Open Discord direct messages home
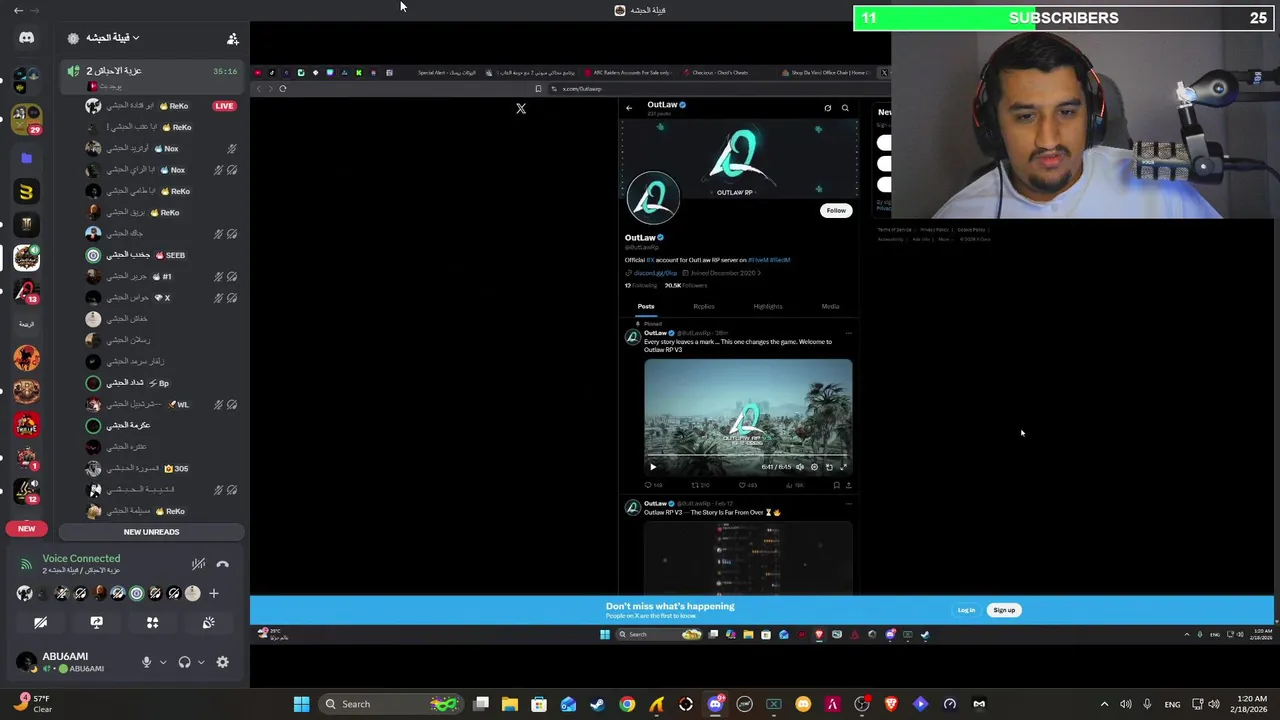The image size is (1280, 720). (x=26, y=38)
